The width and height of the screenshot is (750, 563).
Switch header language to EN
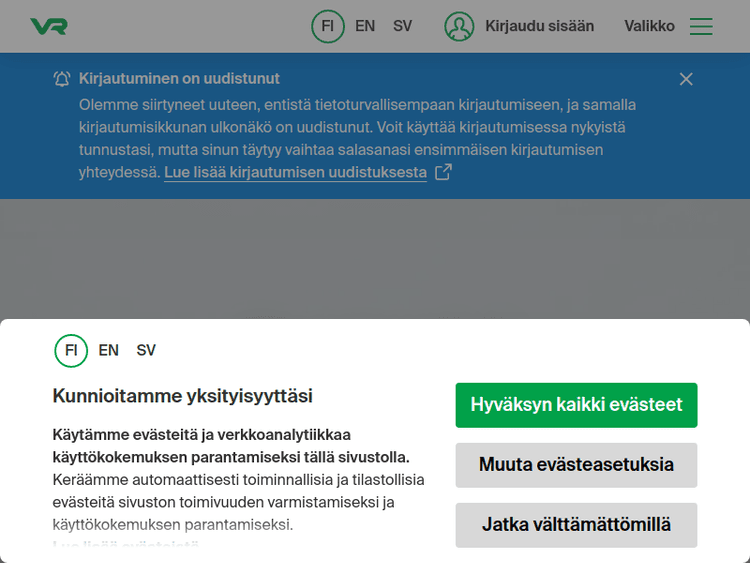[365, 27]
